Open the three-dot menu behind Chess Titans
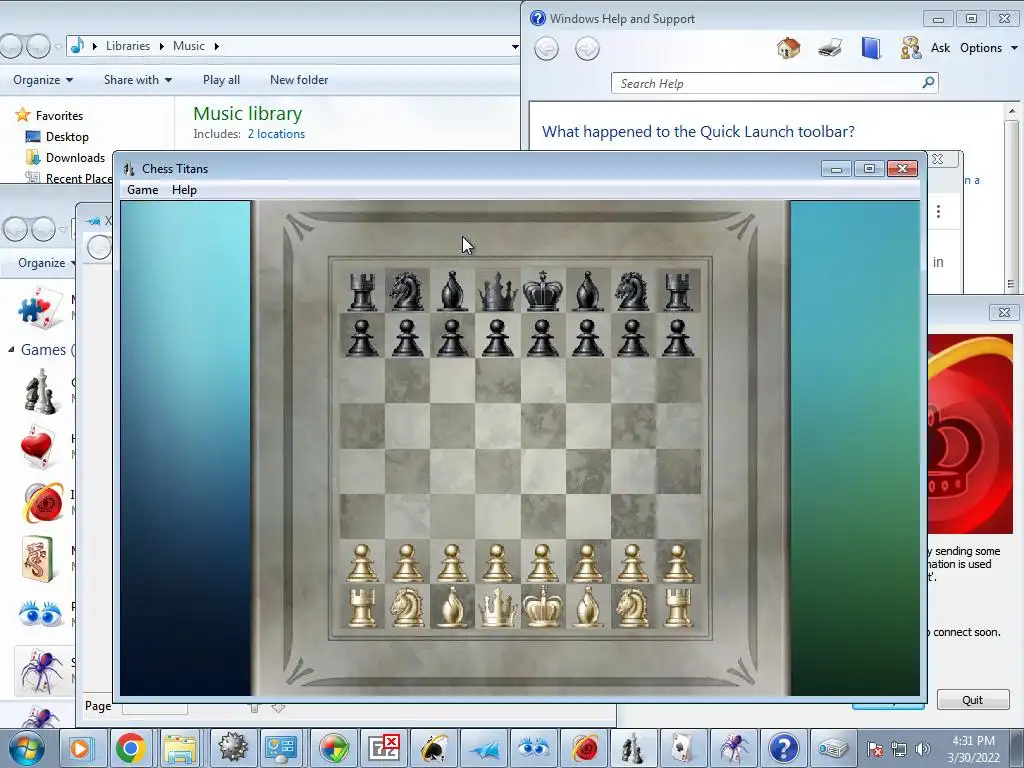The width and height of the screenshot is (1024, 768). 938,212
